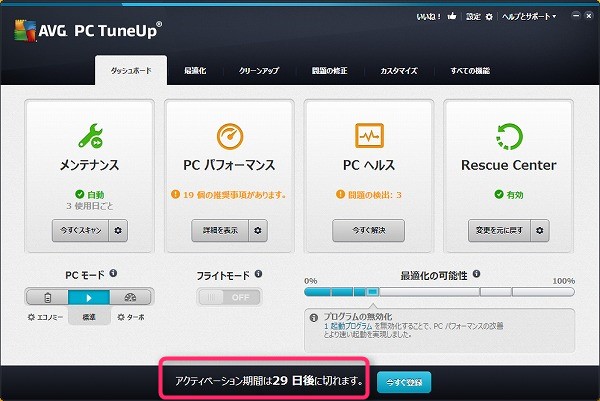The width and height of the screenshot is (600, 401).
Task: Click green check icon next to 自動
Action: [x=80, y=194]
